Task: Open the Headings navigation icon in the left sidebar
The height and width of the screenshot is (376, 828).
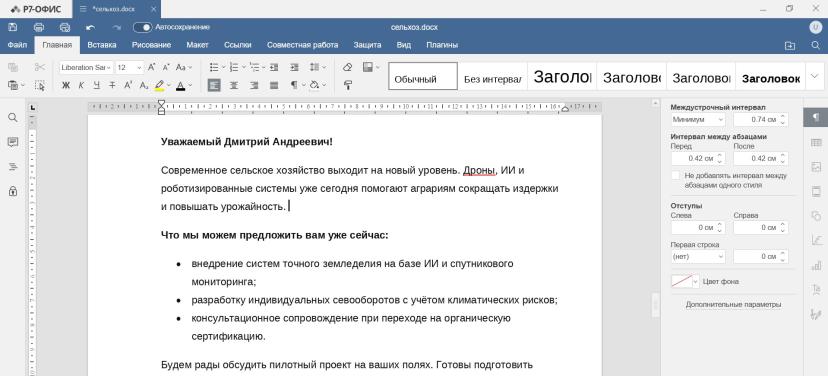Action: pyautogui.click(x=13, y=167)
